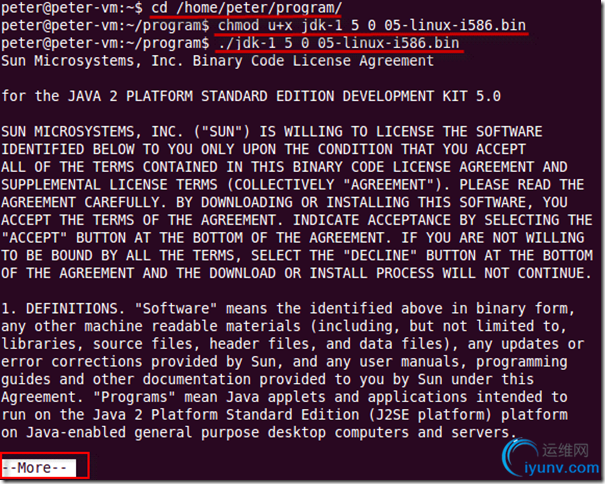Click the line containing '"DECLINE" BUTTON'
This screenshot has height=484, width=605.
pos(297,256)
